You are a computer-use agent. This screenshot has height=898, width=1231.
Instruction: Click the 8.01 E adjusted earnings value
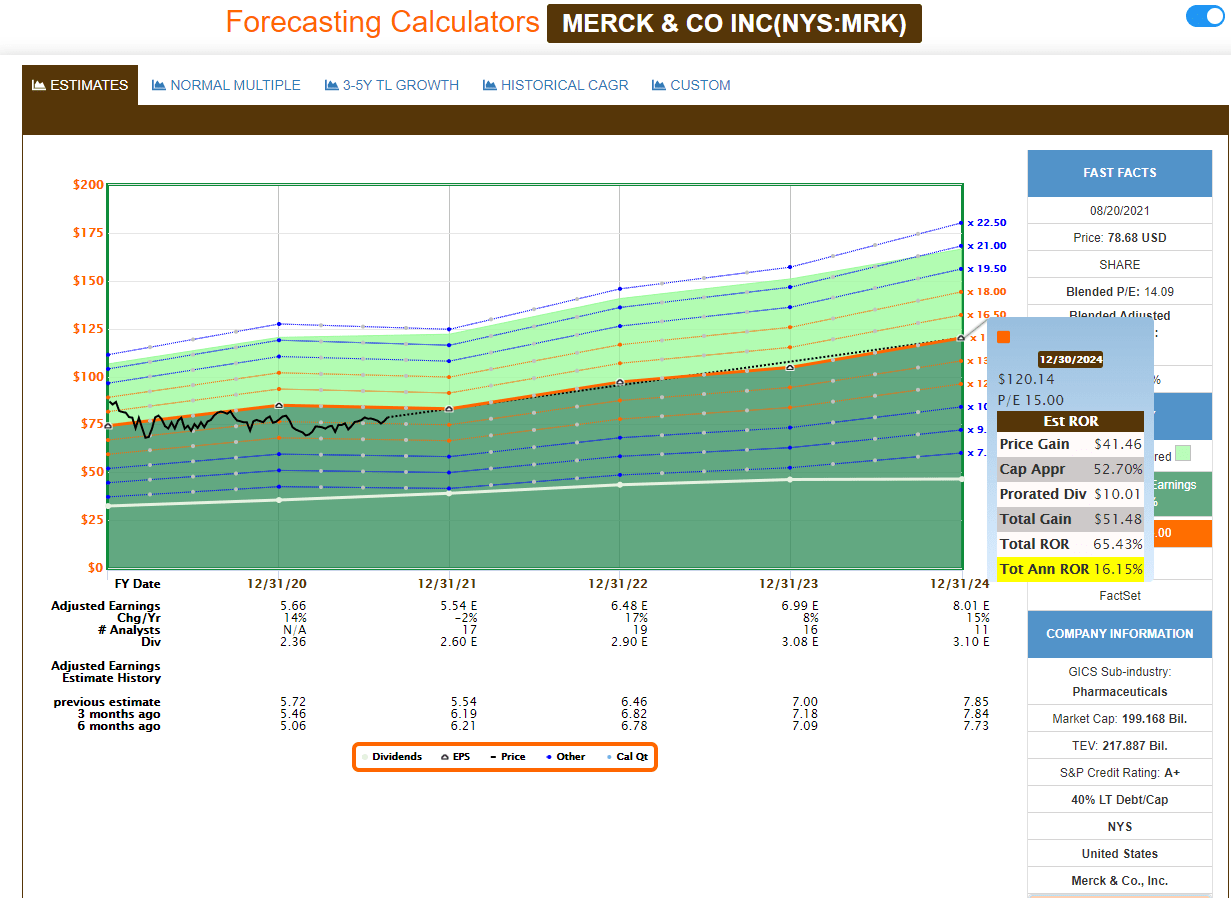pos(972,606)
